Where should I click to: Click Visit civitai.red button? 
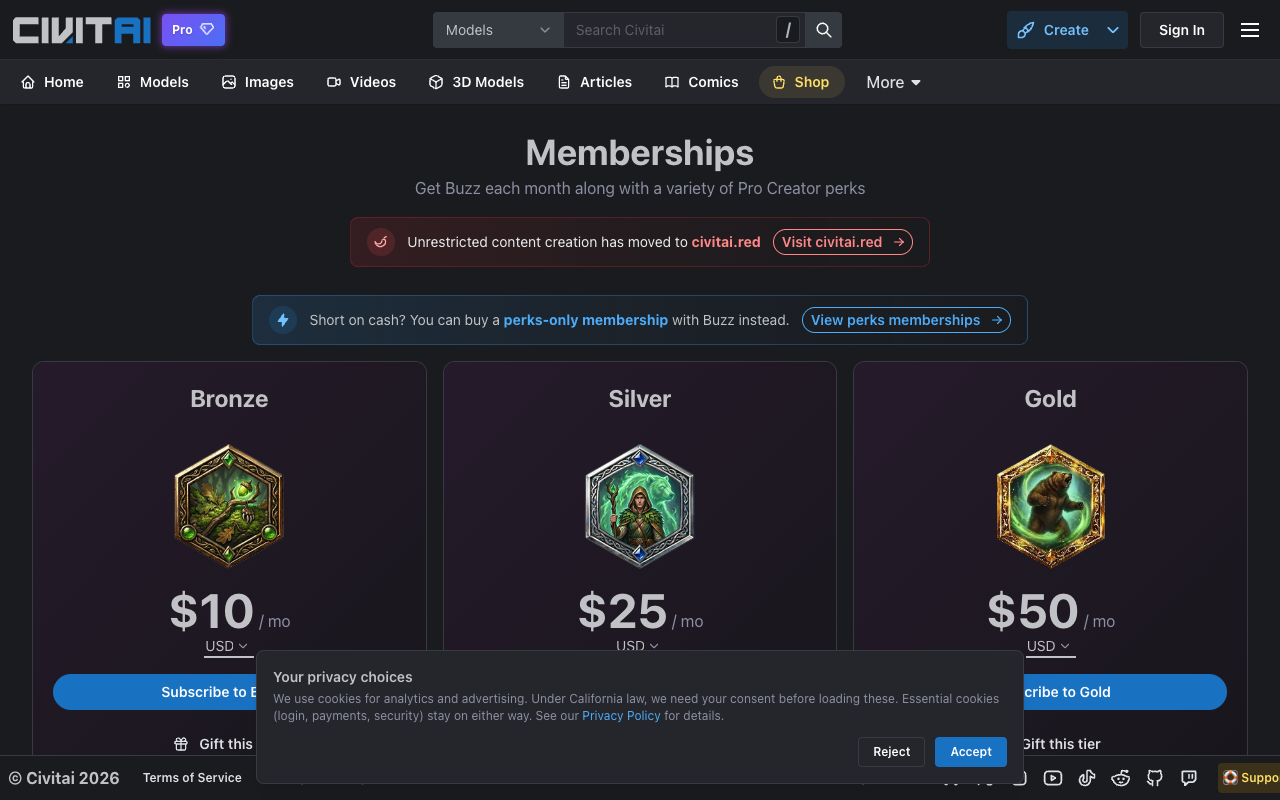[x=842, y=242]
